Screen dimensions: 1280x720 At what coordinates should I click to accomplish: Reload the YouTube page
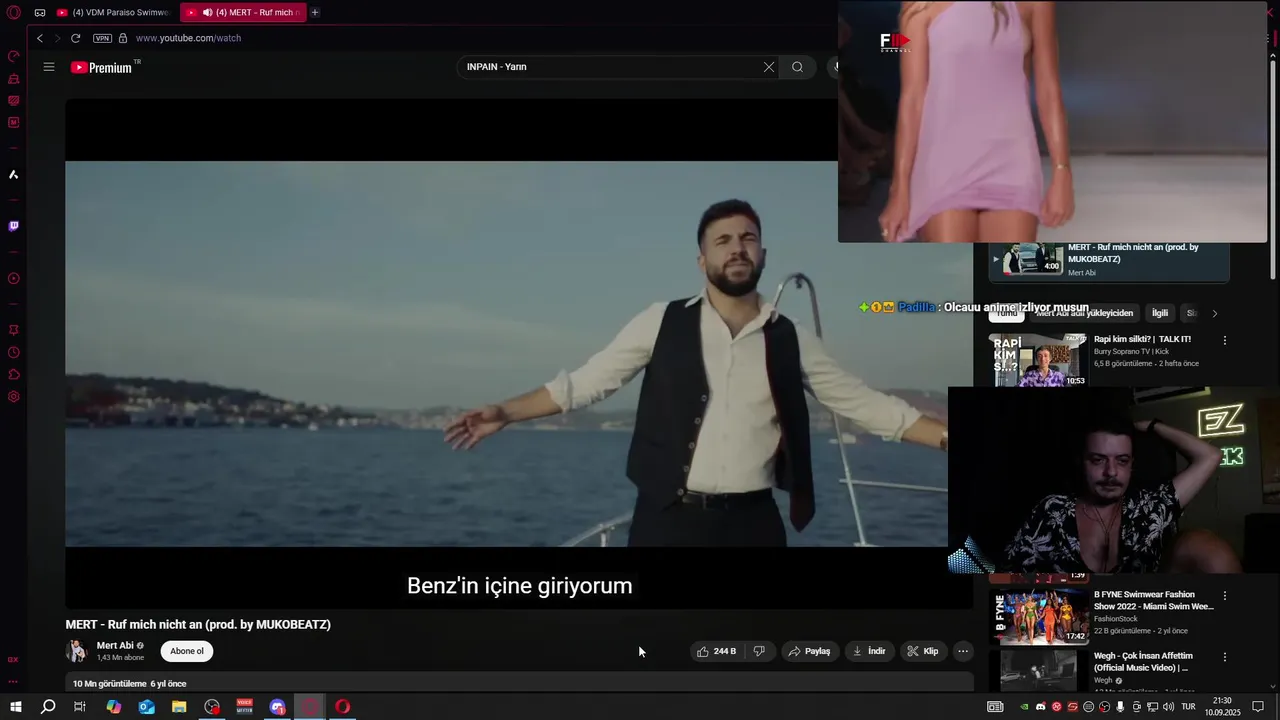(75, 38)
